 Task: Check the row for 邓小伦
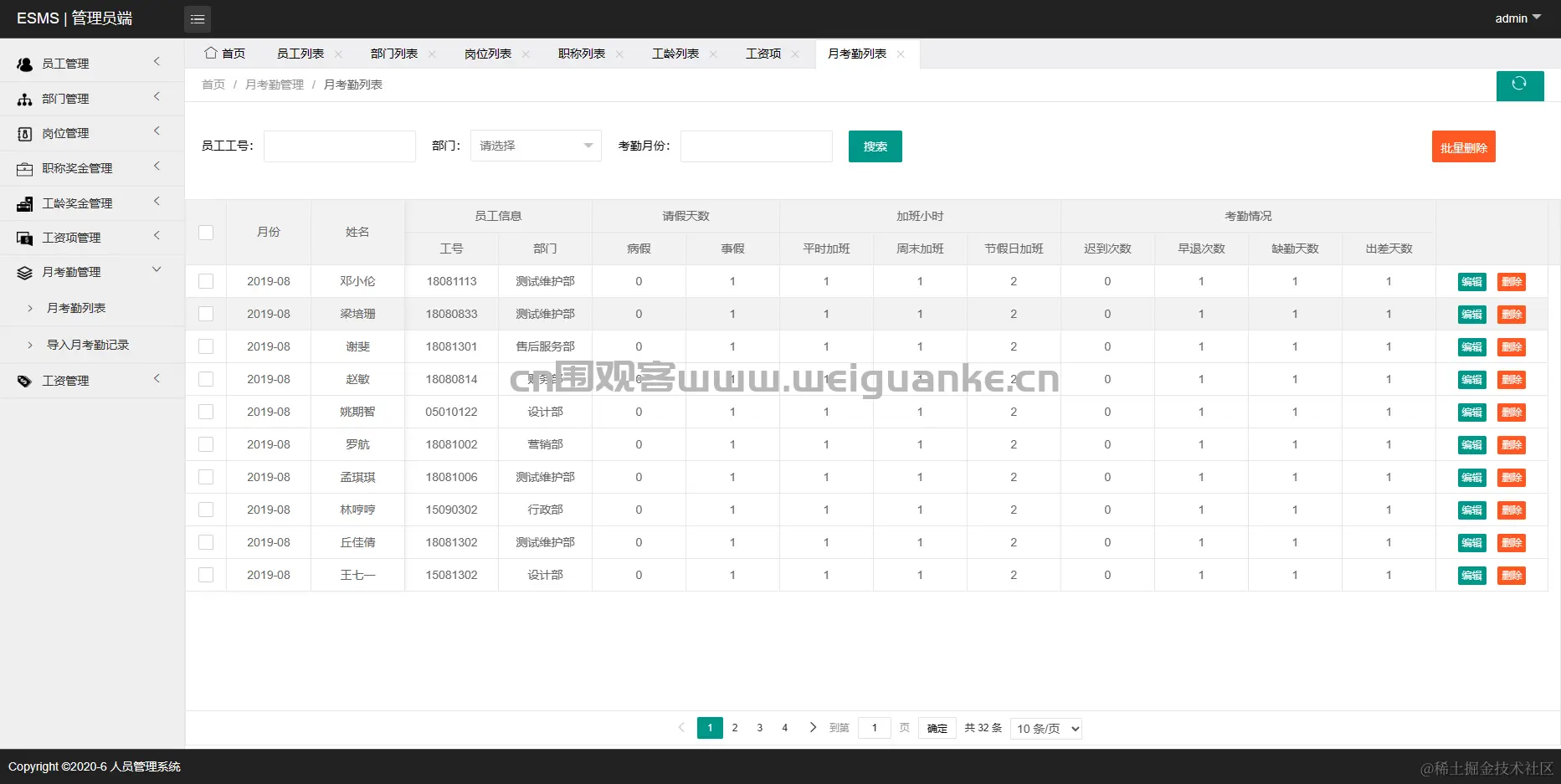click(206, 281)
